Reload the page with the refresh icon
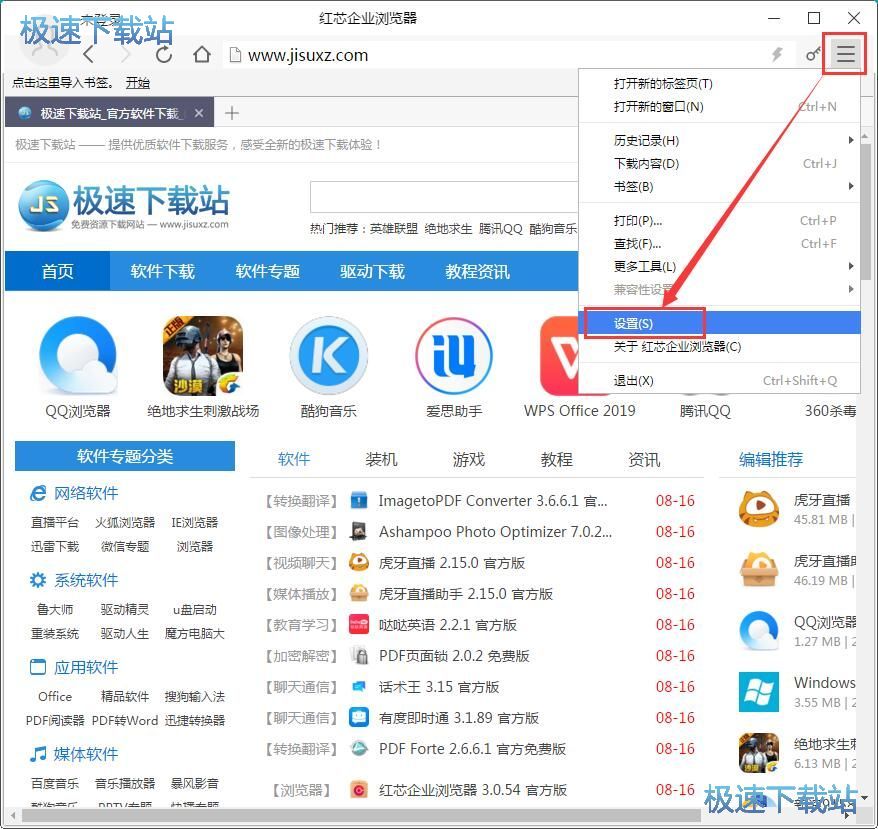This screenshot has height=829, width=878. tap(164, 54)
